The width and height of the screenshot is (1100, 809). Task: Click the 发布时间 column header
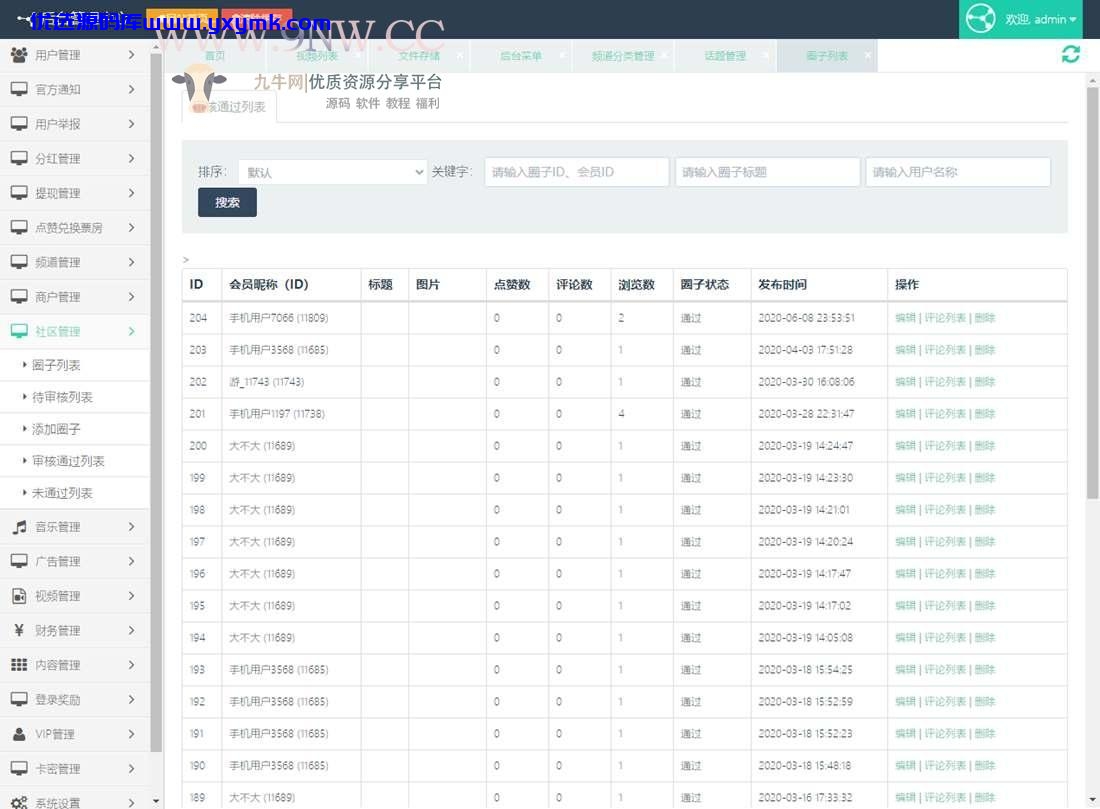pyautogui.click(x=782, y=284)
